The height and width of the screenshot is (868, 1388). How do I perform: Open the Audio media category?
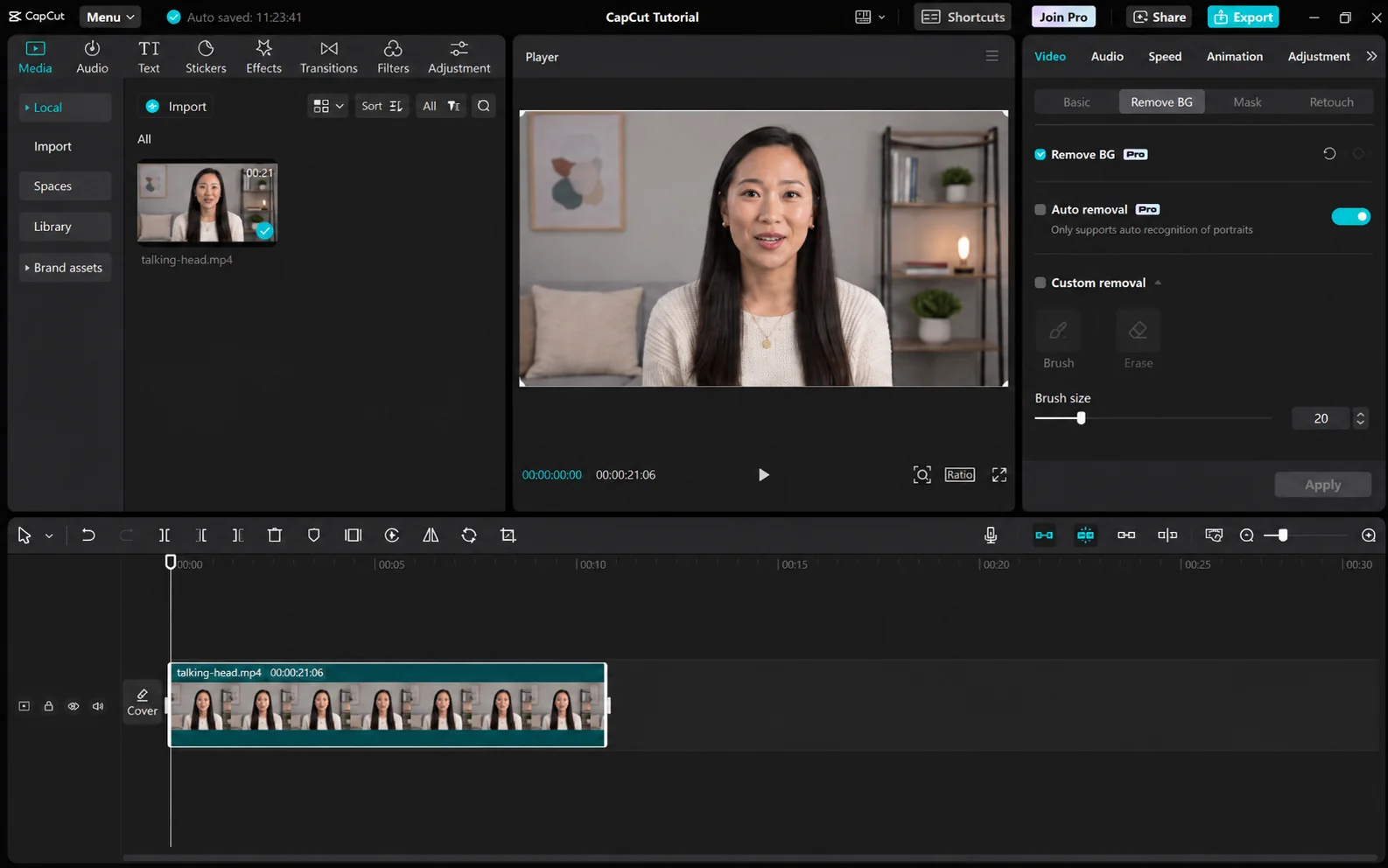[92, 57]
